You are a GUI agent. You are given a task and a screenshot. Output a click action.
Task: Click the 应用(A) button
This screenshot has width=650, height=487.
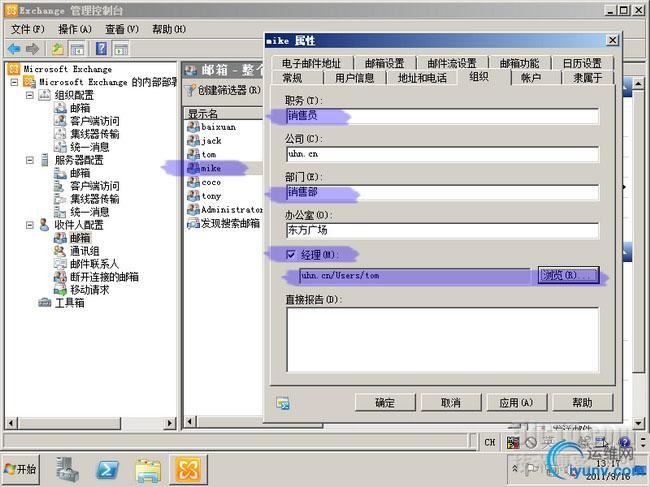click(517, 402)
